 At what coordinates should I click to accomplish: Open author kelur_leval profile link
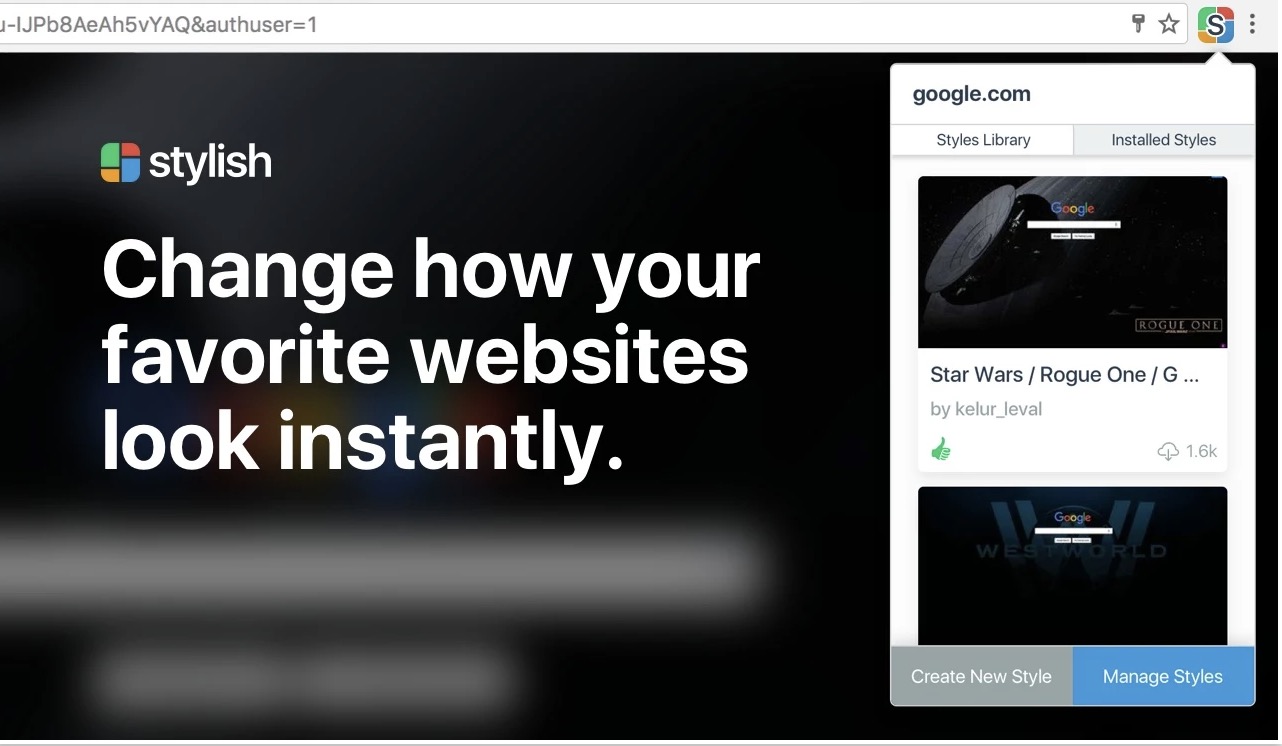pyautogui.click(x=986, y=409)
